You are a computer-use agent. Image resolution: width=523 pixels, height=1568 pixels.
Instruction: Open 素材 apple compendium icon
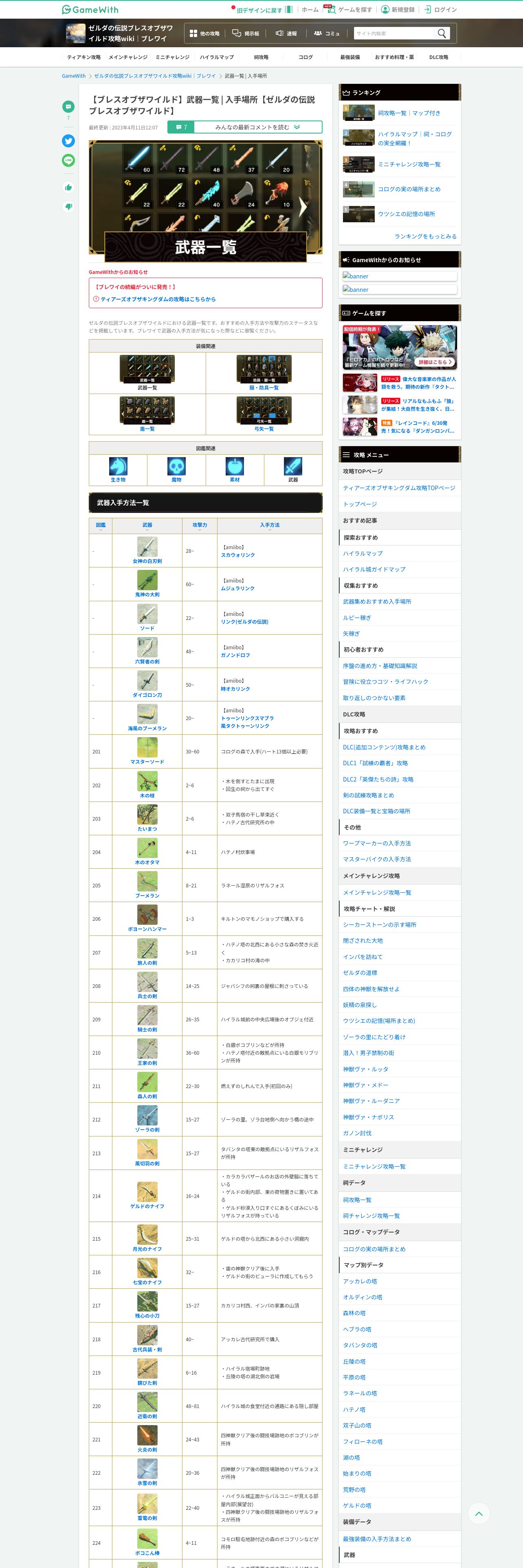234,466
